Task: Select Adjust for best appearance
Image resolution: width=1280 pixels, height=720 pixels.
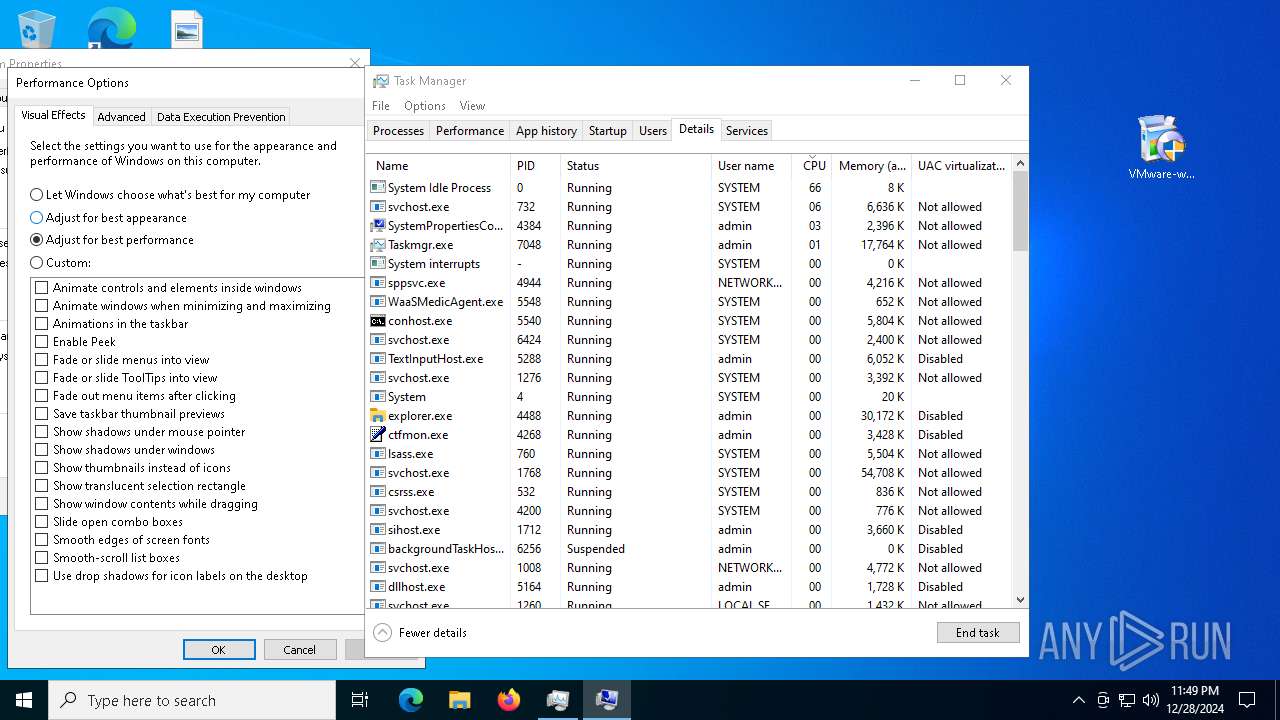Action: 108,218
